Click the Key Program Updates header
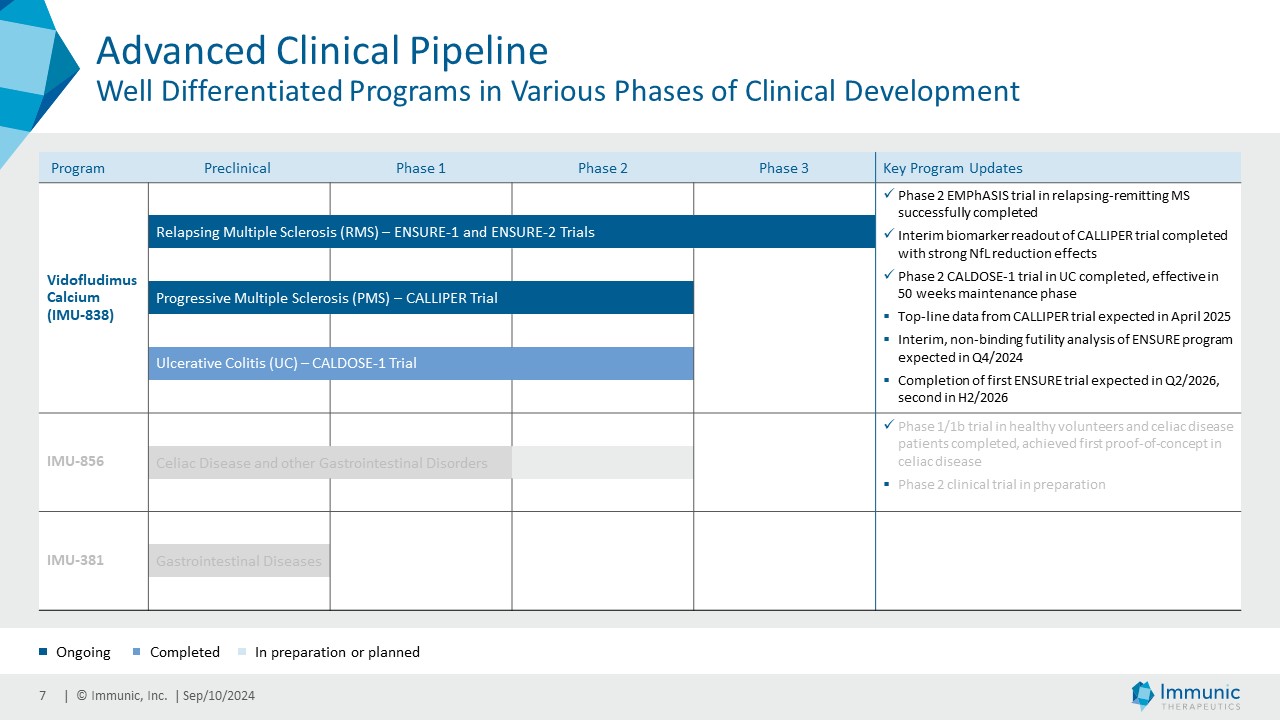1280x720 pixels. (x=952, y=168)
